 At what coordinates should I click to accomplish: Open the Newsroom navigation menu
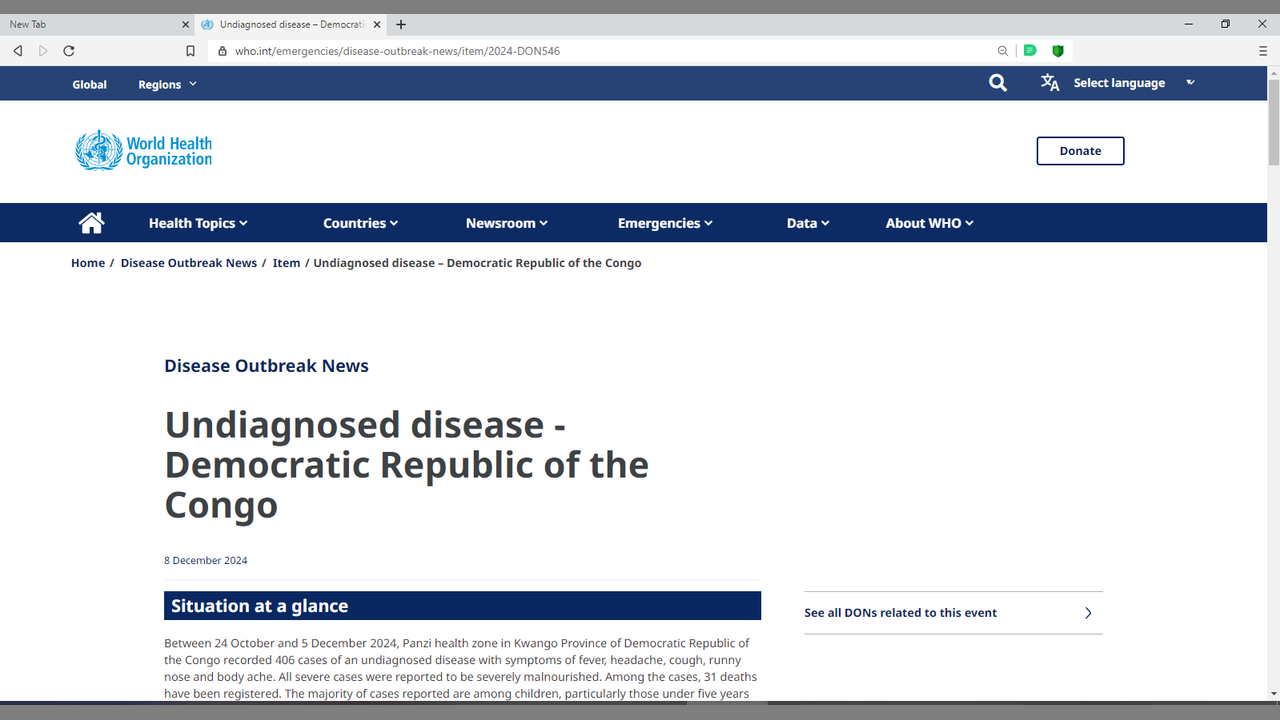506,223
